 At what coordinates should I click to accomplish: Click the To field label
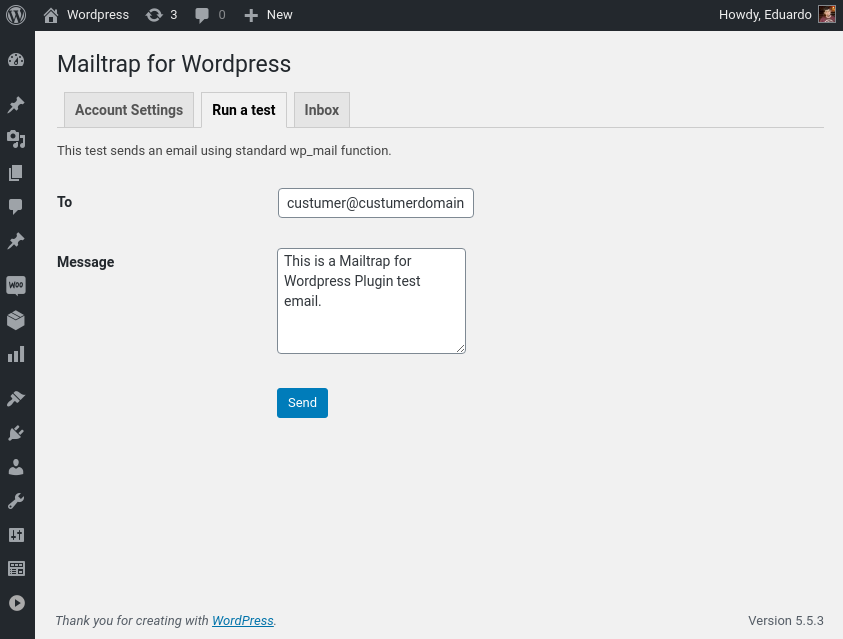coord(65,202)
